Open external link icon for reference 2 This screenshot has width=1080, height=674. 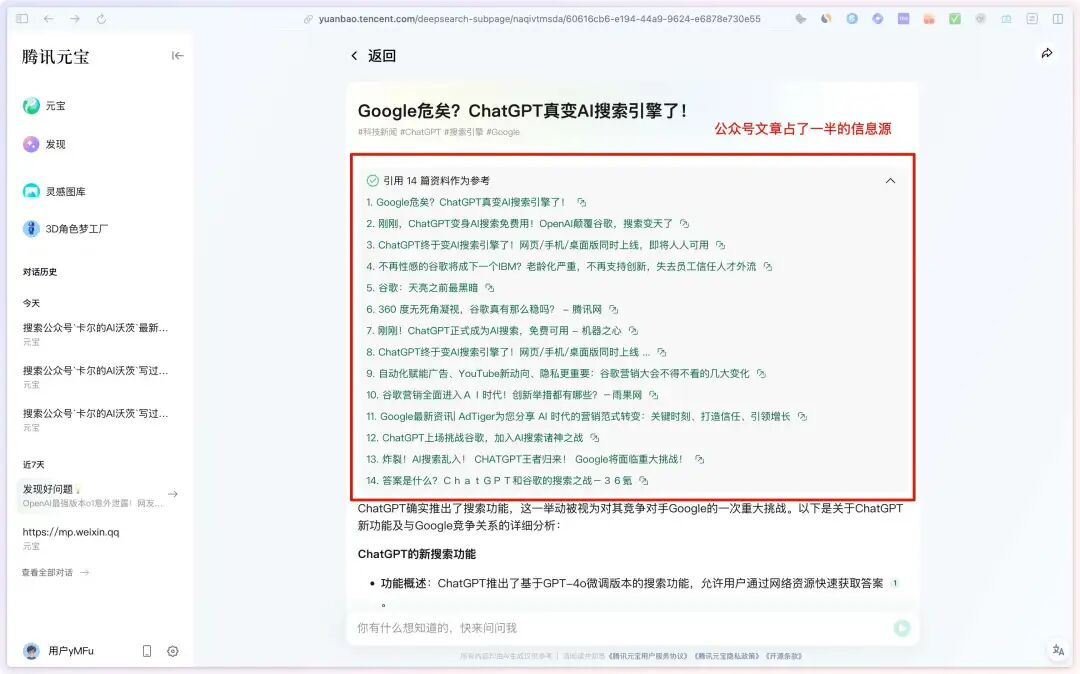coord(685,224)
